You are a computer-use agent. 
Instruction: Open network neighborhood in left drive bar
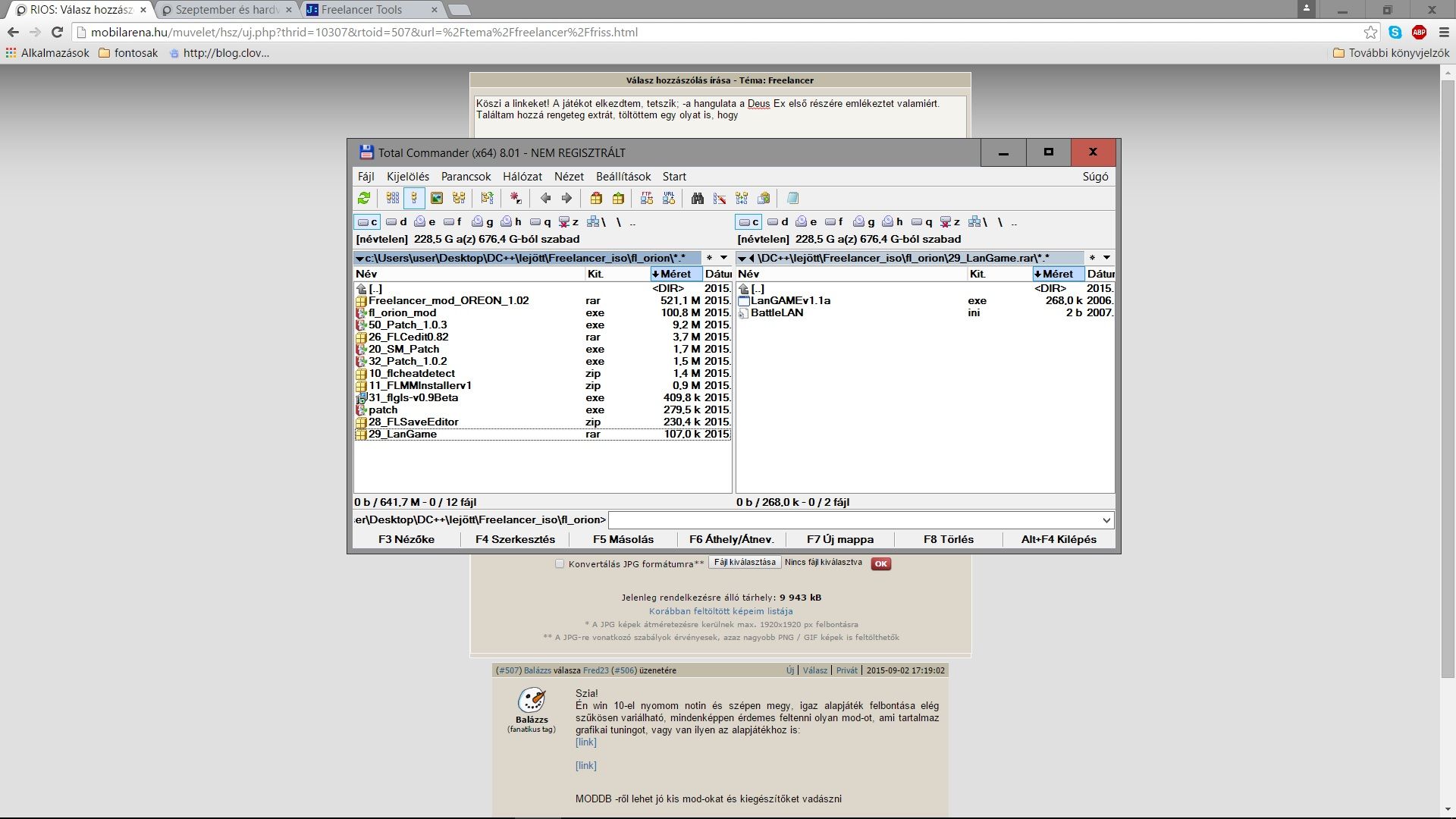coord(596,221)
